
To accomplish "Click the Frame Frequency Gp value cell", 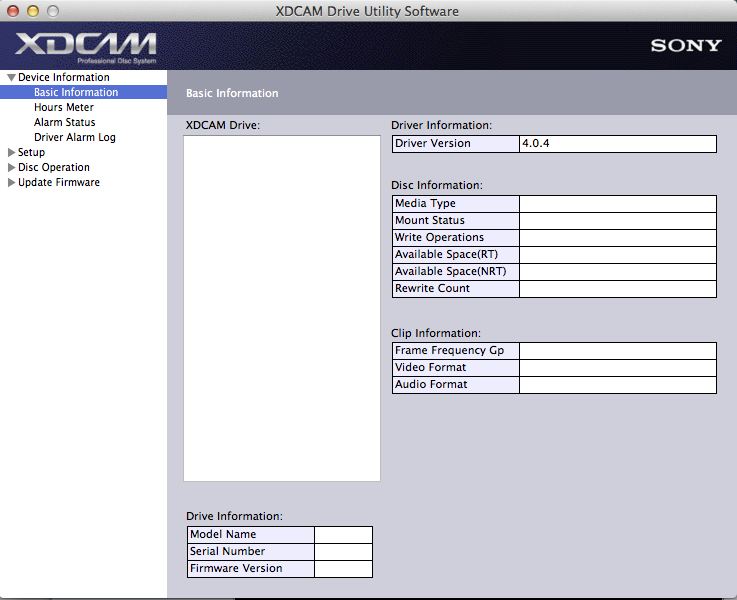I will click(618, 351).
